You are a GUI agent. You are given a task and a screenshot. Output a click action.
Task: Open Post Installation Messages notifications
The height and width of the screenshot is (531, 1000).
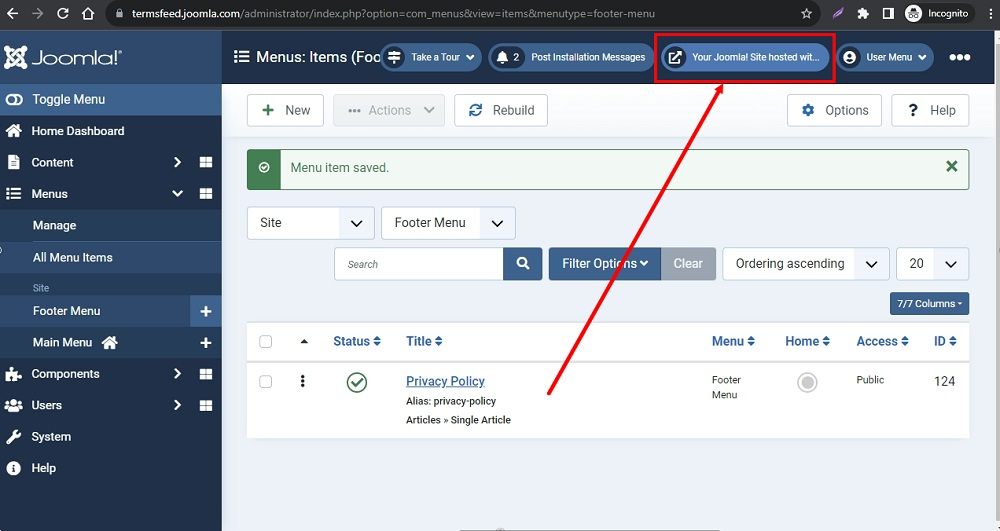point(571,57)
